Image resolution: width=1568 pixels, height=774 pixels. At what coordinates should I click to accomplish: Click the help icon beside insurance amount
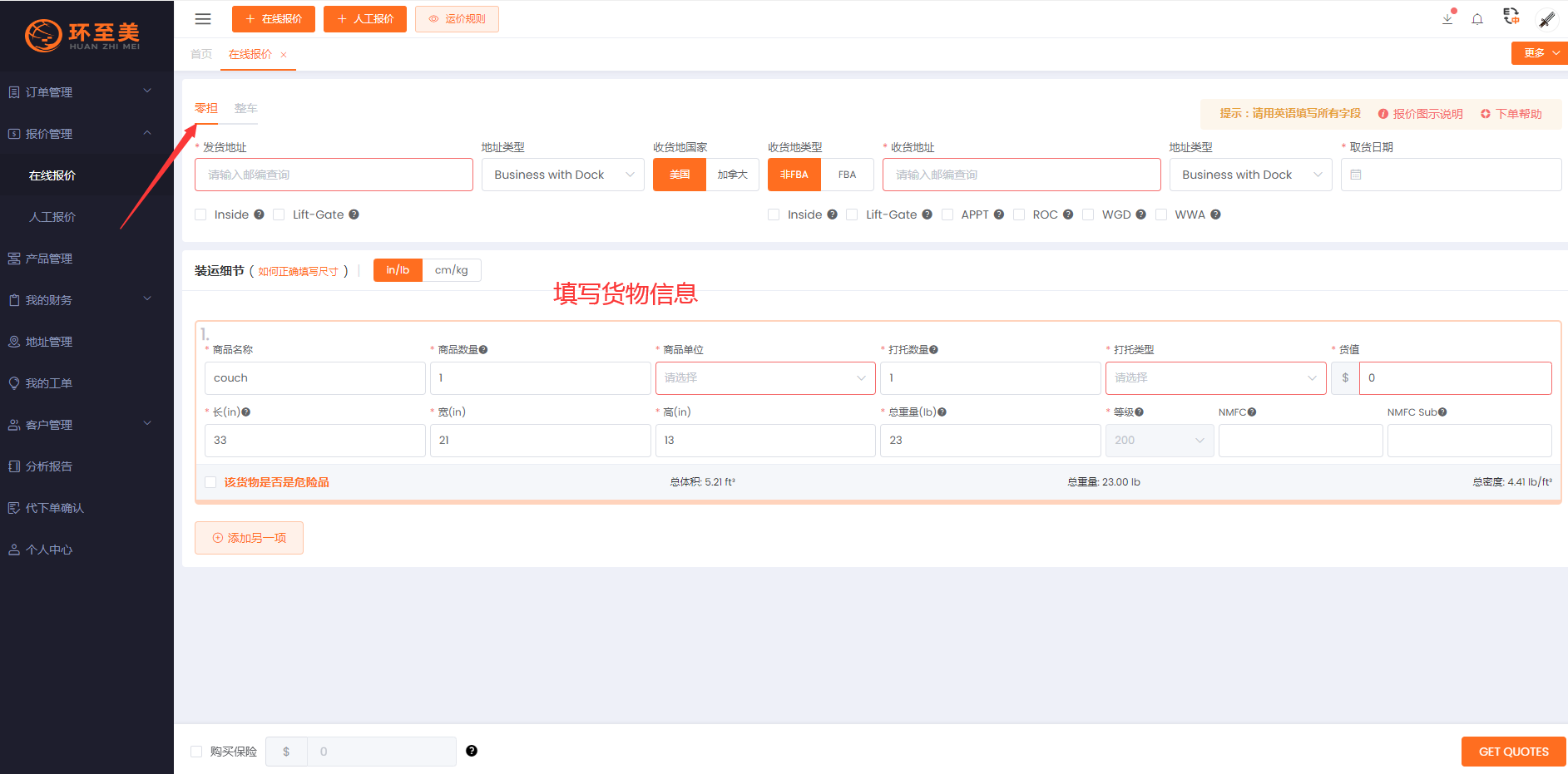[472, 751]
